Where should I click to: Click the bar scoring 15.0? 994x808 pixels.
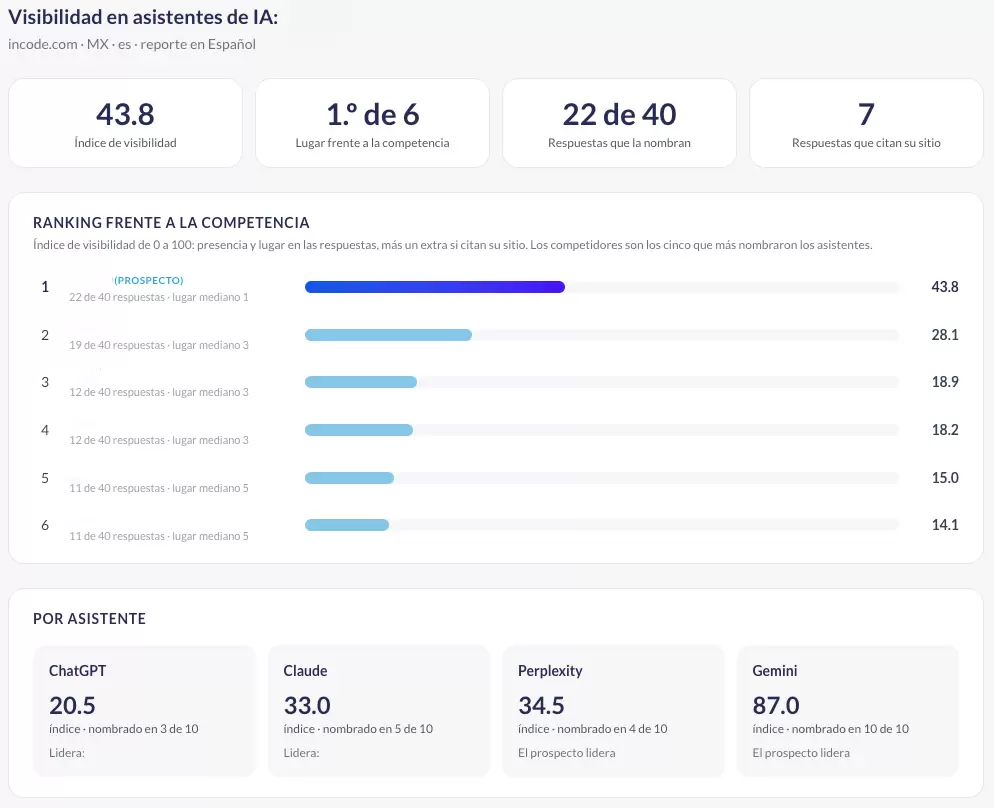pos(349,478)
